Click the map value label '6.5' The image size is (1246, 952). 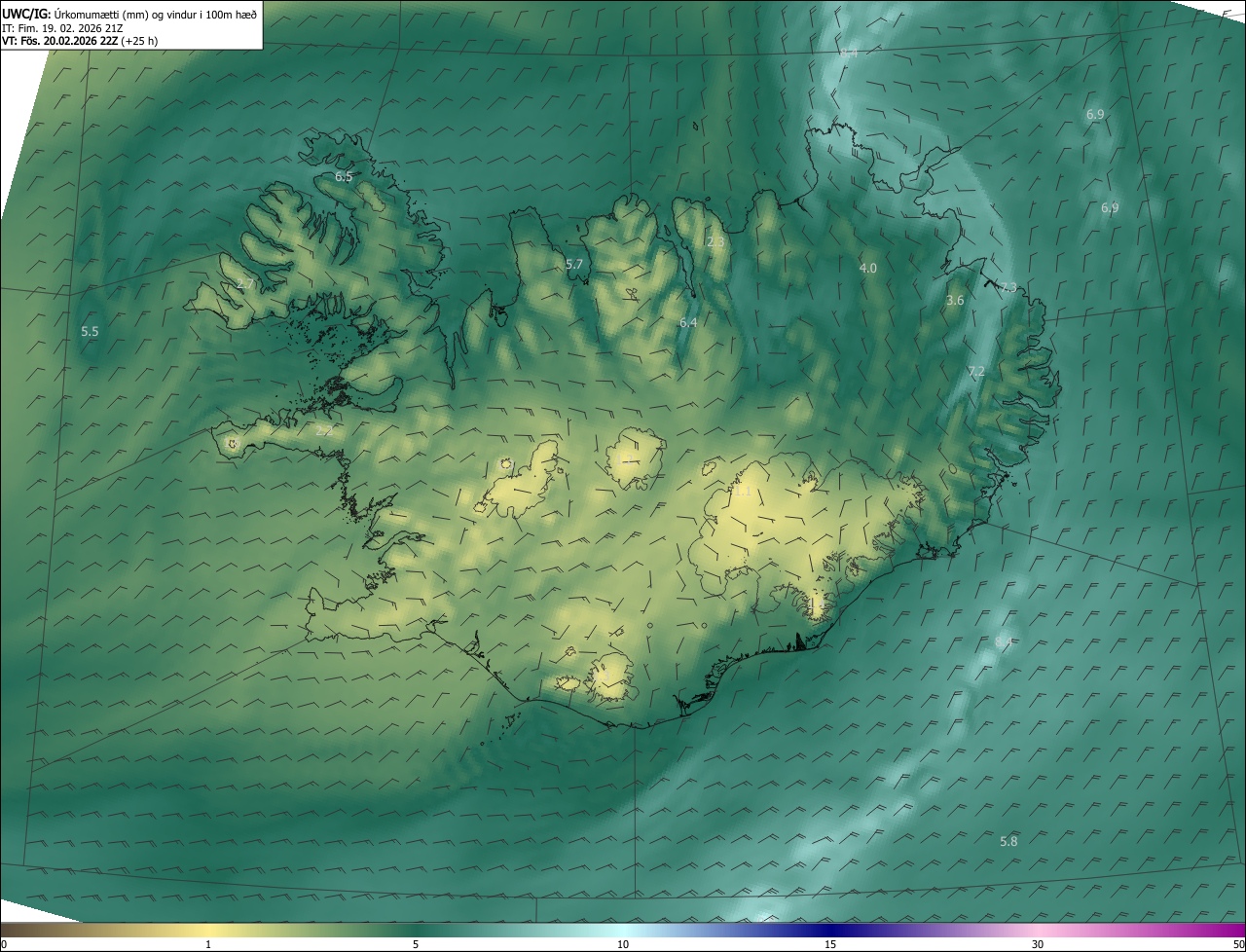click(344, 176)
